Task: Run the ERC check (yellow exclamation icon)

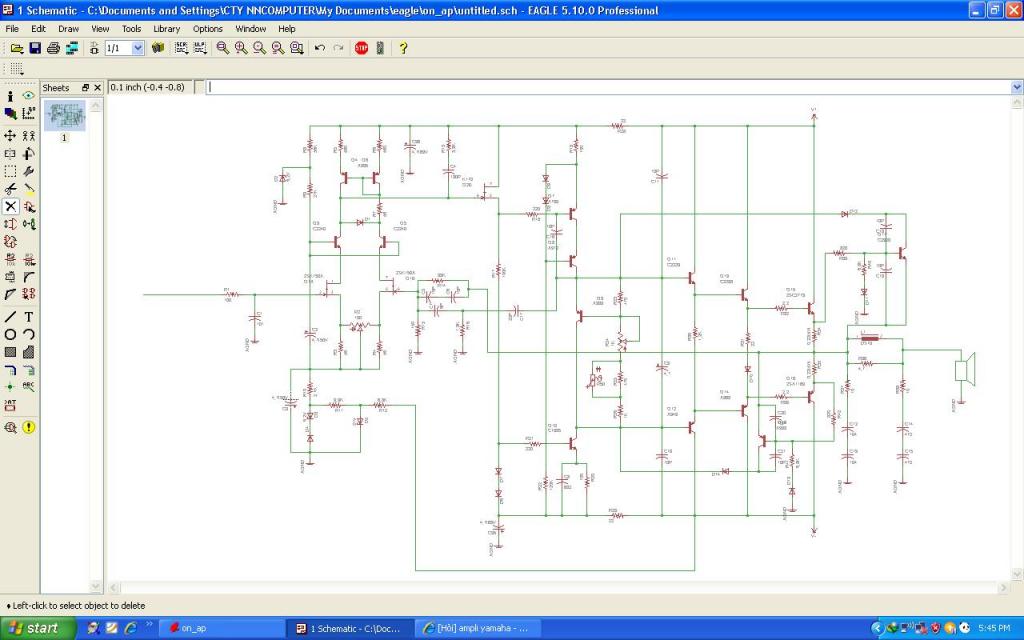Action: tap(29, 427)
